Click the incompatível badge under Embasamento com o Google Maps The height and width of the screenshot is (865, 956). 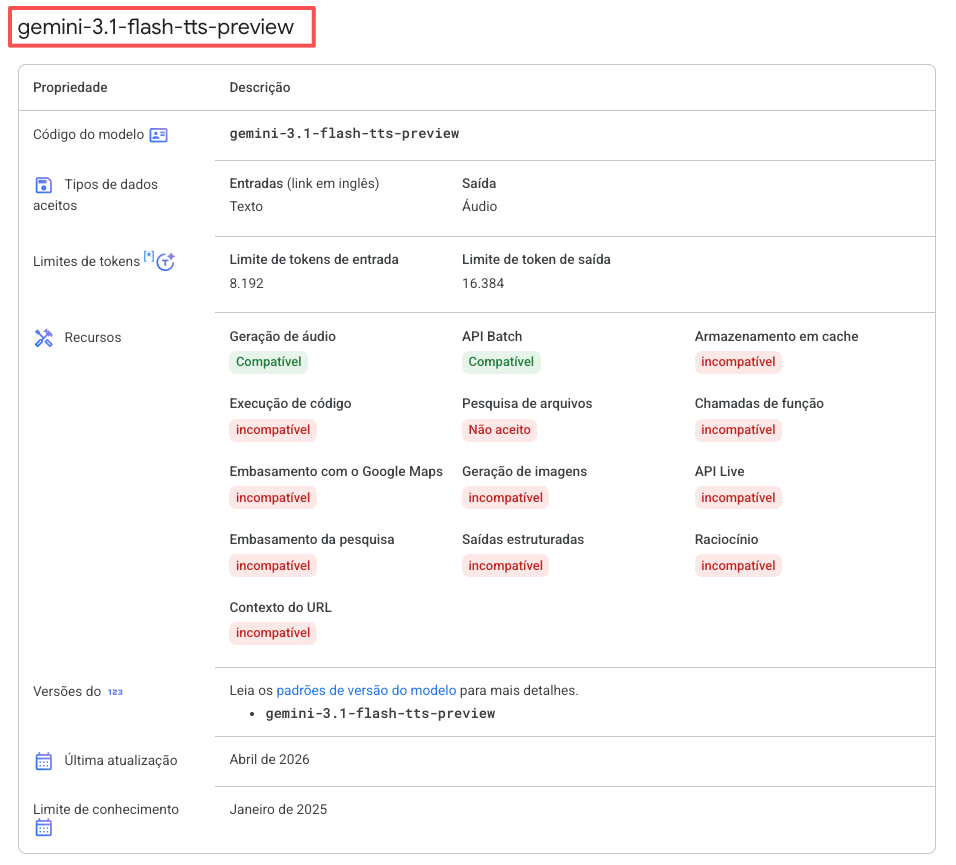tap(273, 498)
